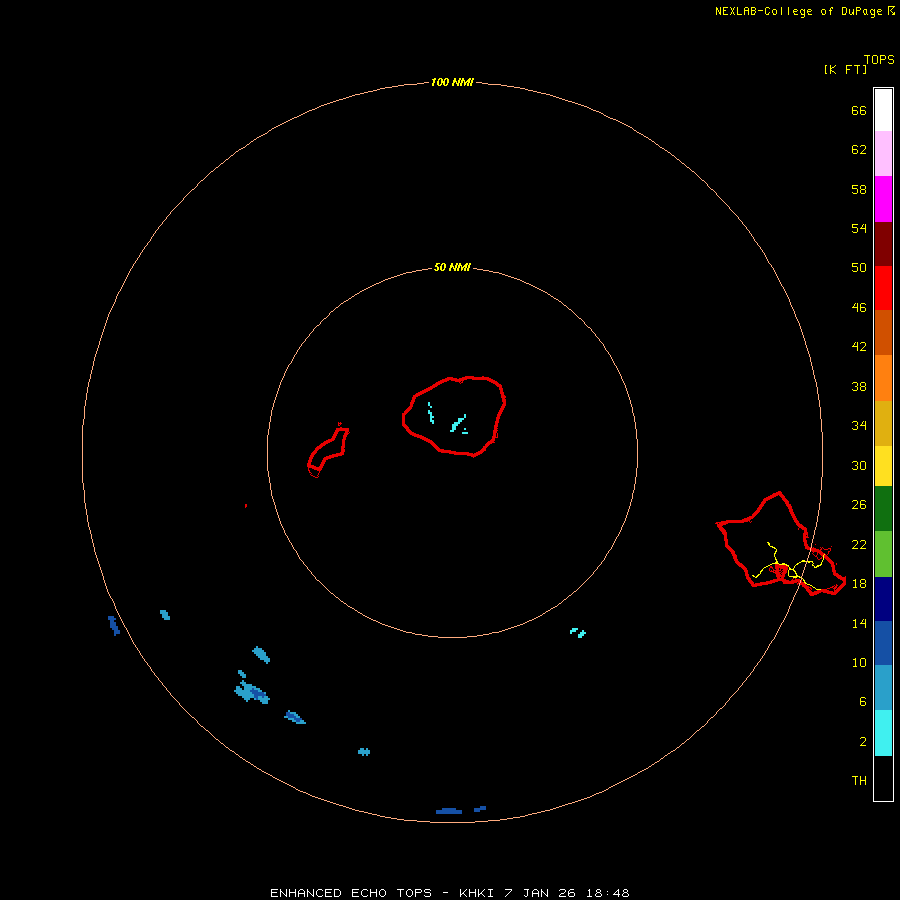Image resolution: width=900 pixels, height=900 pixels.
Task: Click the longest dark blue echo bar at bottom
Action: tap(449, 811)
